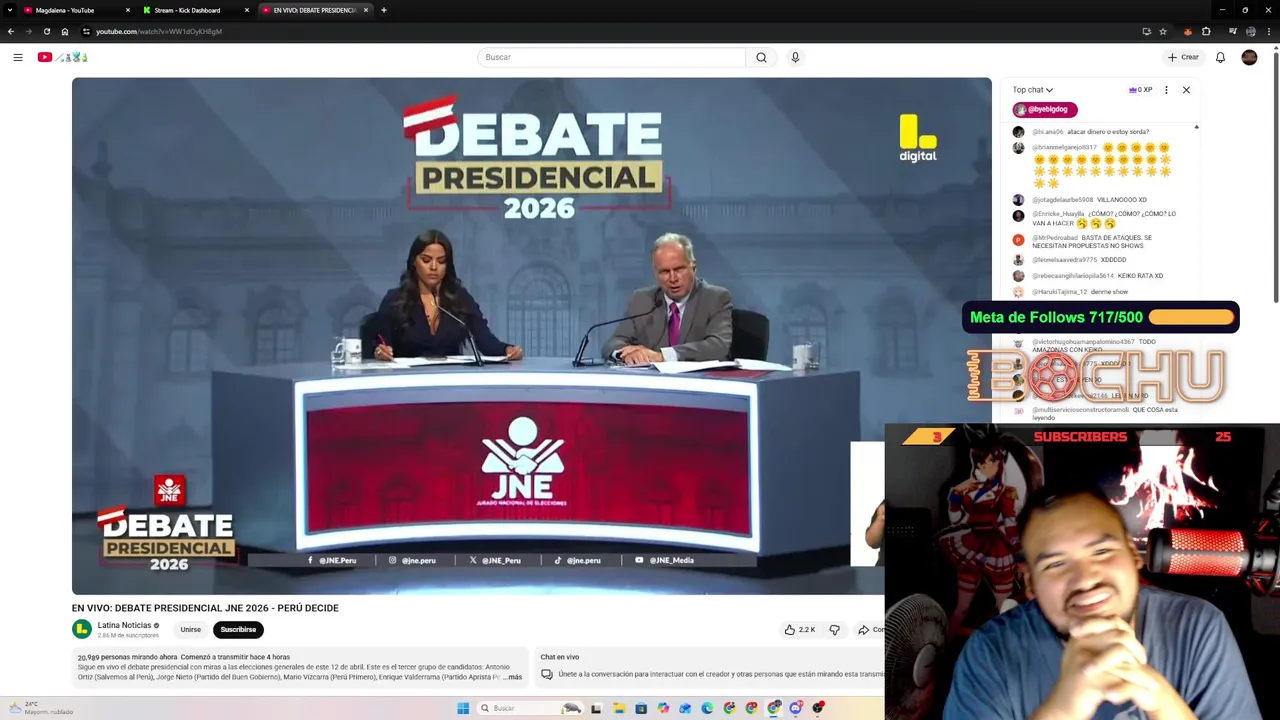The height and width of the screenshot is (720, 1280).
Task: Click the YouTube Buscar search field
Action: [x=611, y=57]
